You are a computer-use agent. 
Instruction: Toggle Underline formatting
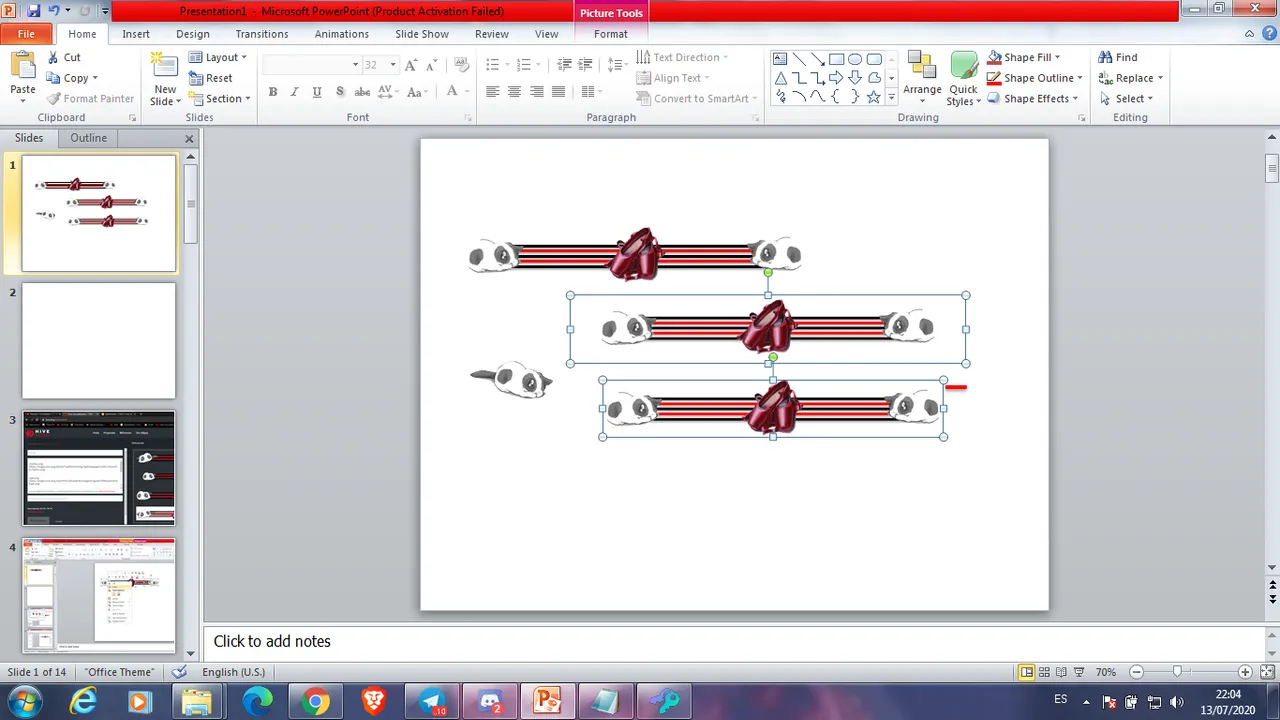[x=317, y=92]
